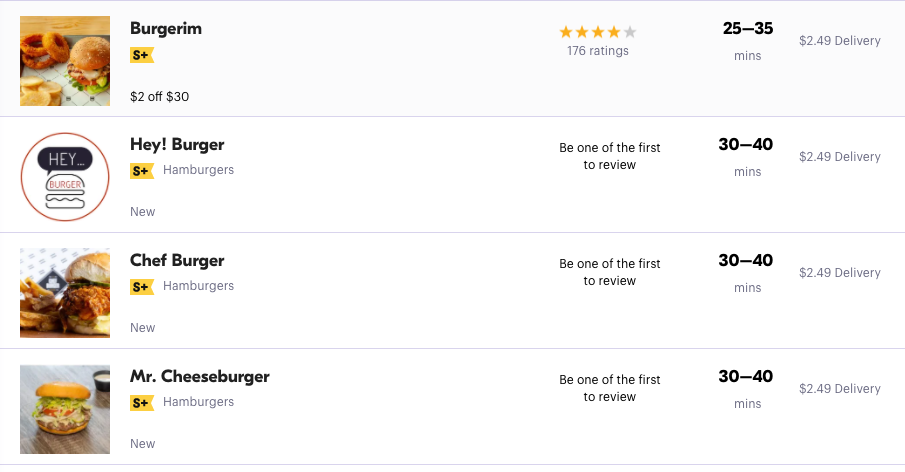The height and width of the screenshot is (472, 905).
Task: Click the Chef Burger food photo
Action: 65,292
